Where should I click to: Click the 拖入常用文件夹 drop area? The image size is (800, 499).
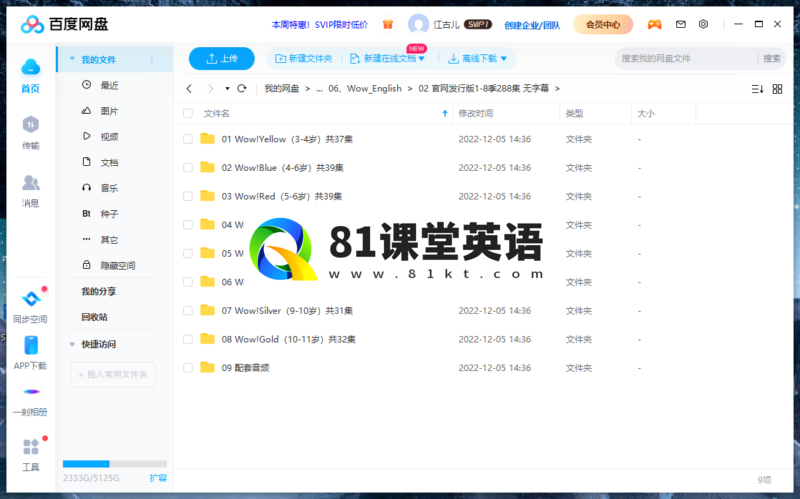point(113,375)
